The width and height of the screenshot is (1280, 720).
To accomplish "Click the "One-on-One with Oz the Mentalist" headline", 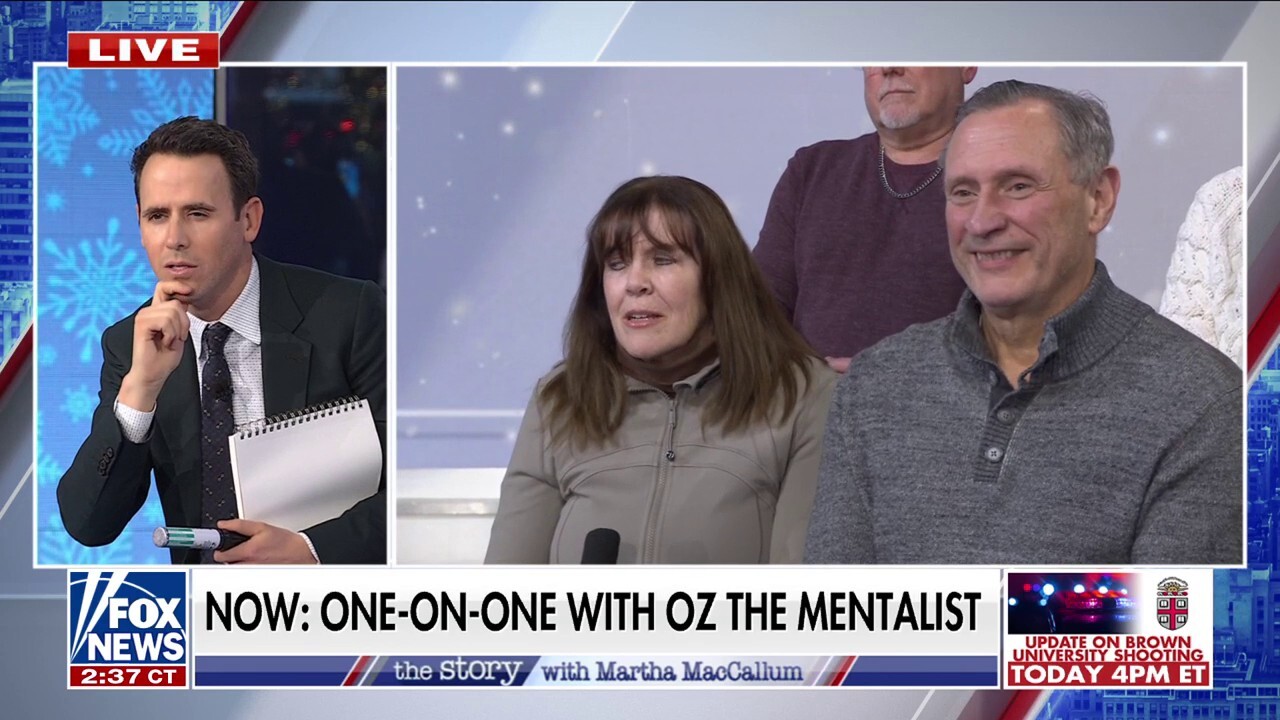I will tap(595, 612).
